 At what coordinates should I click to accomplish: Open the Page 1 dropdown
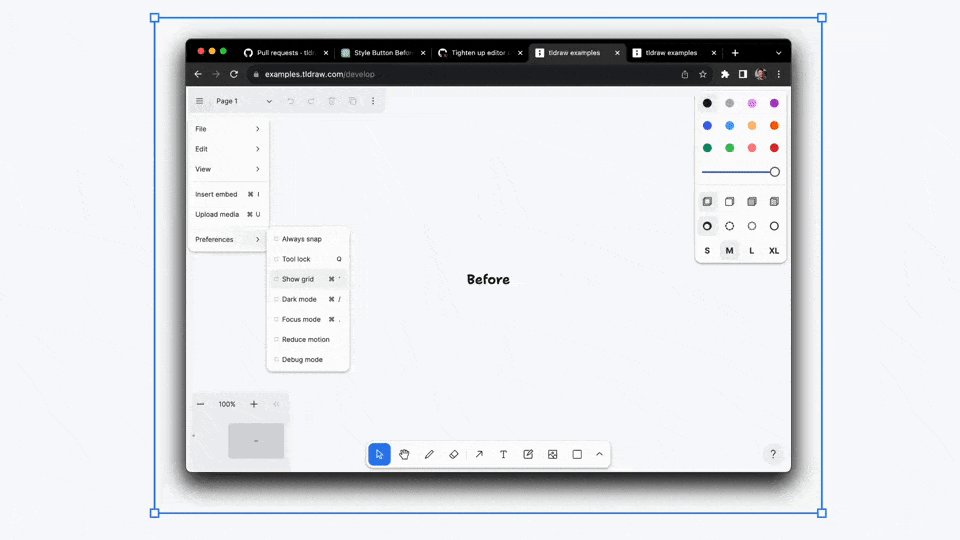[244, 101]
